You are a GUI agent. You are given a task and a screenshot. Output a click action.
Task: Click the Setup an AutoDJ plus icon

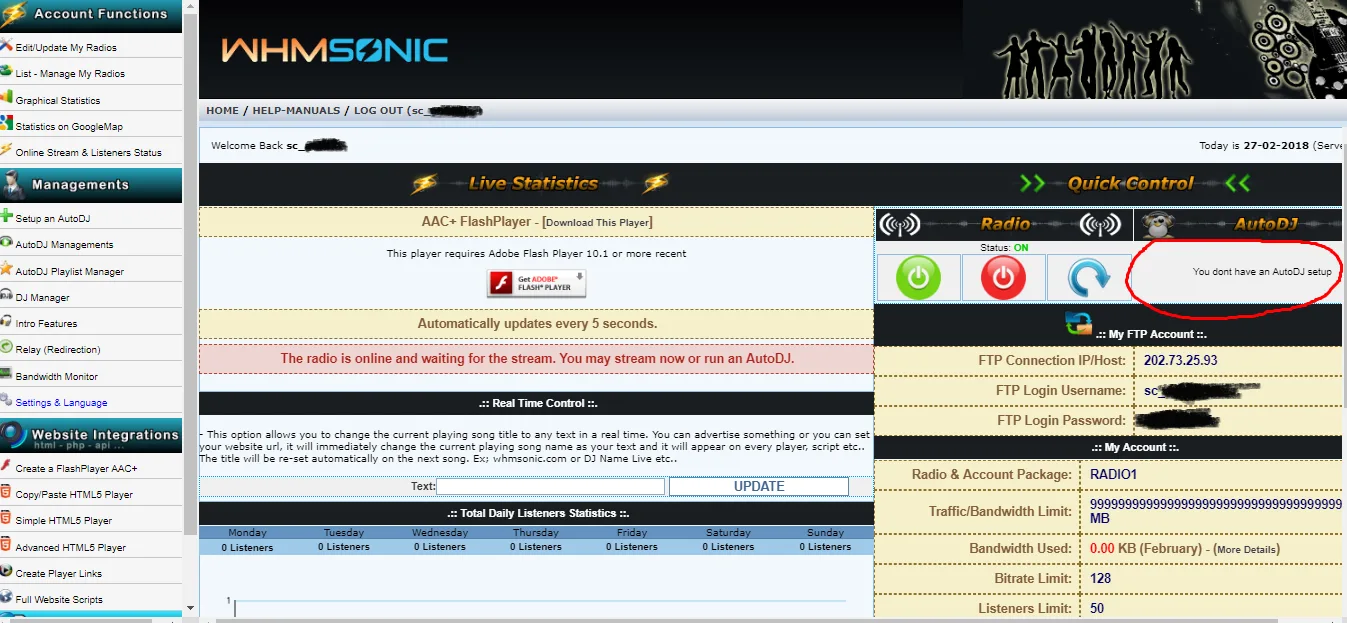pyautogui.click(x=6, y=217)
